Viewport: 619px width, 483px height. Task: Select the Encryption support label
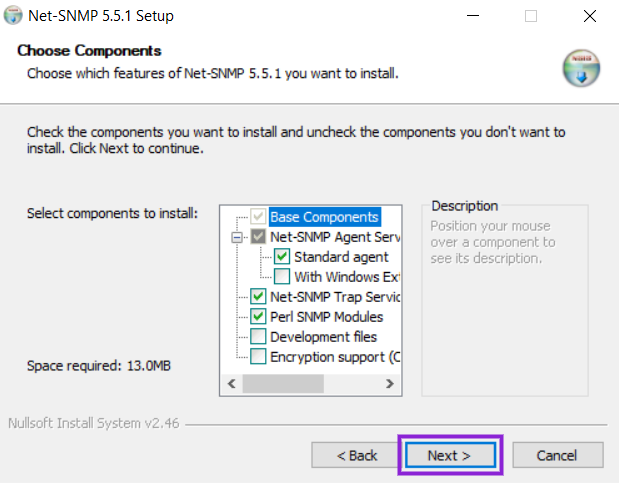pos(335,357)
